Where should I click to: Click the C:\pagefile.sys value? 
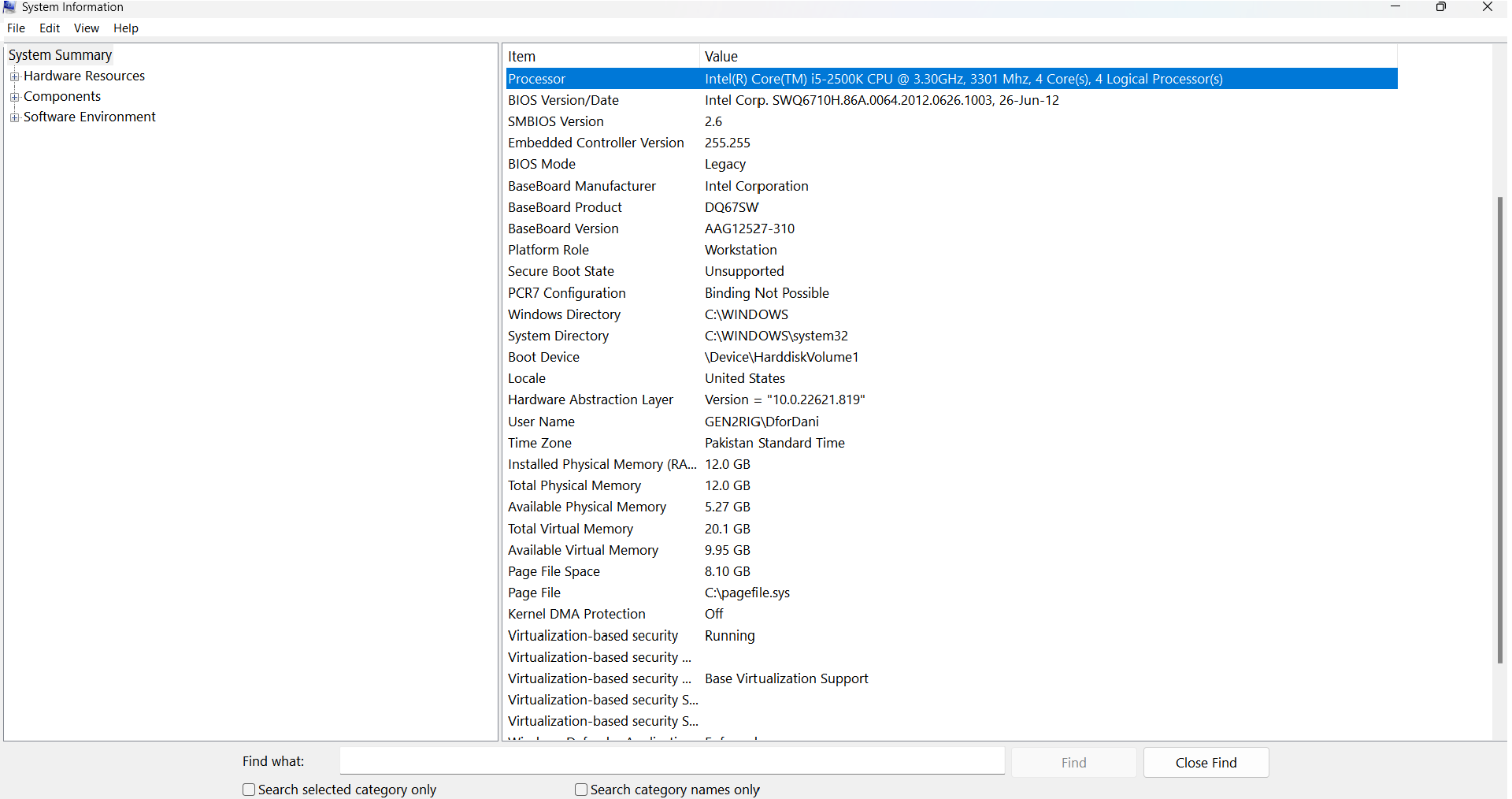(x=747, y=593)
